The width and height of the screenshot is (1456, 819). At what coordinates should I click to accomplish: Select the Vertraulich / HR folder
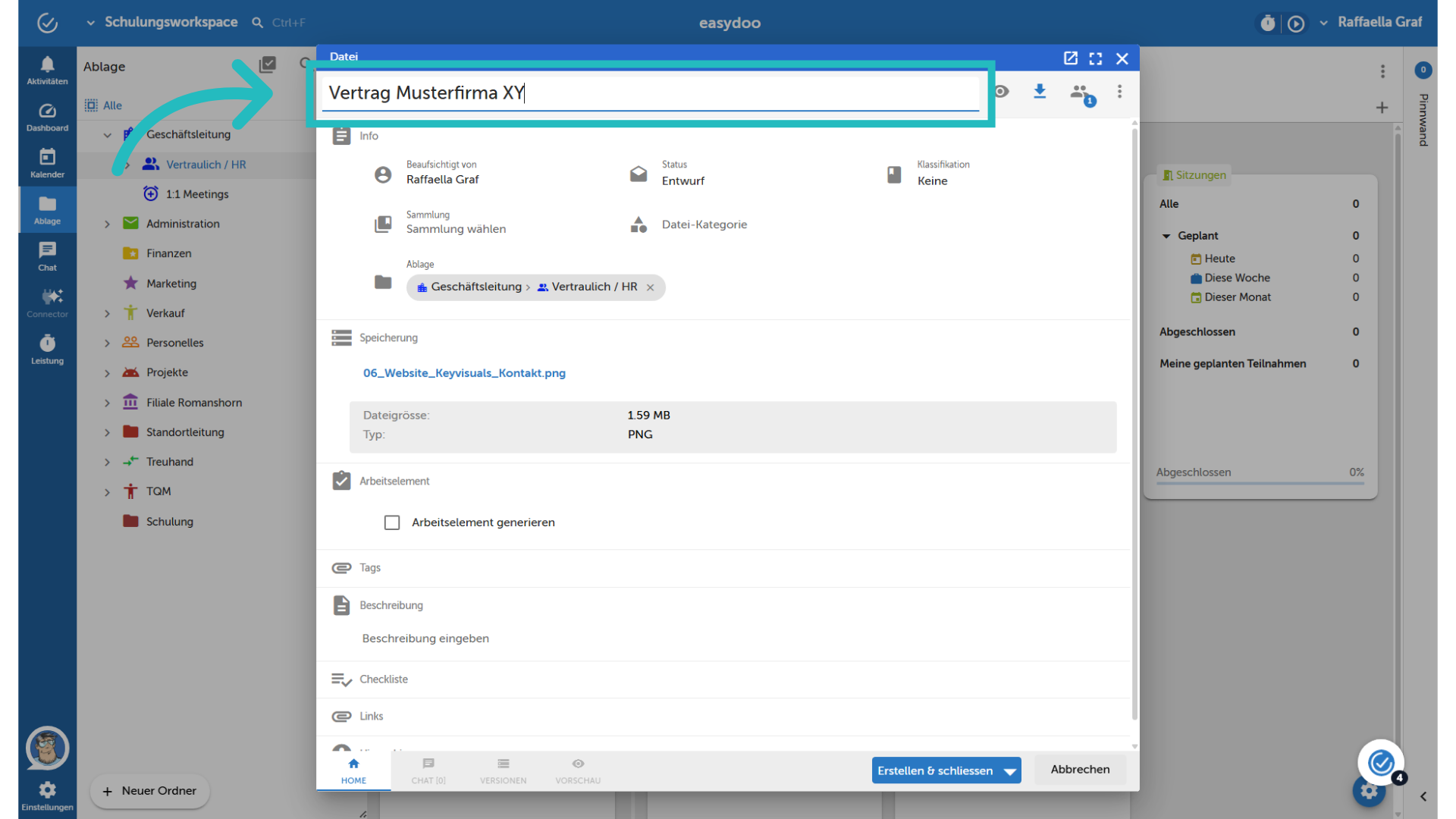[x=206, y=165]
